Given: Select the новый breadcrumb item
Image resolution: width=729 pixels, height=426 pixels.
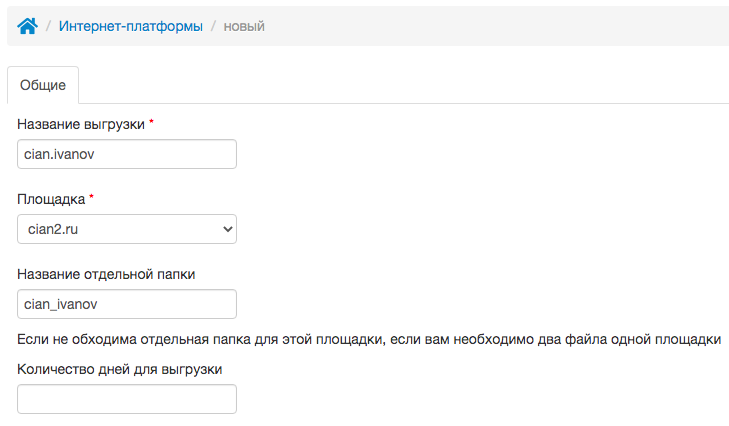Looking at the screenshot, I should (x=244, y=26).
